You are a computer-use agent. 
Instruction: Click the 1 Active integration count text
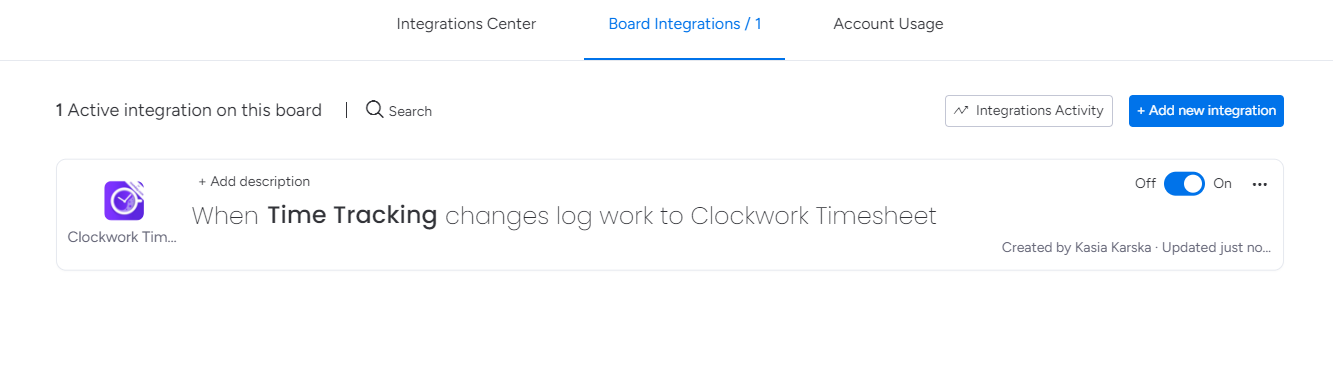[x=189, y=110]
